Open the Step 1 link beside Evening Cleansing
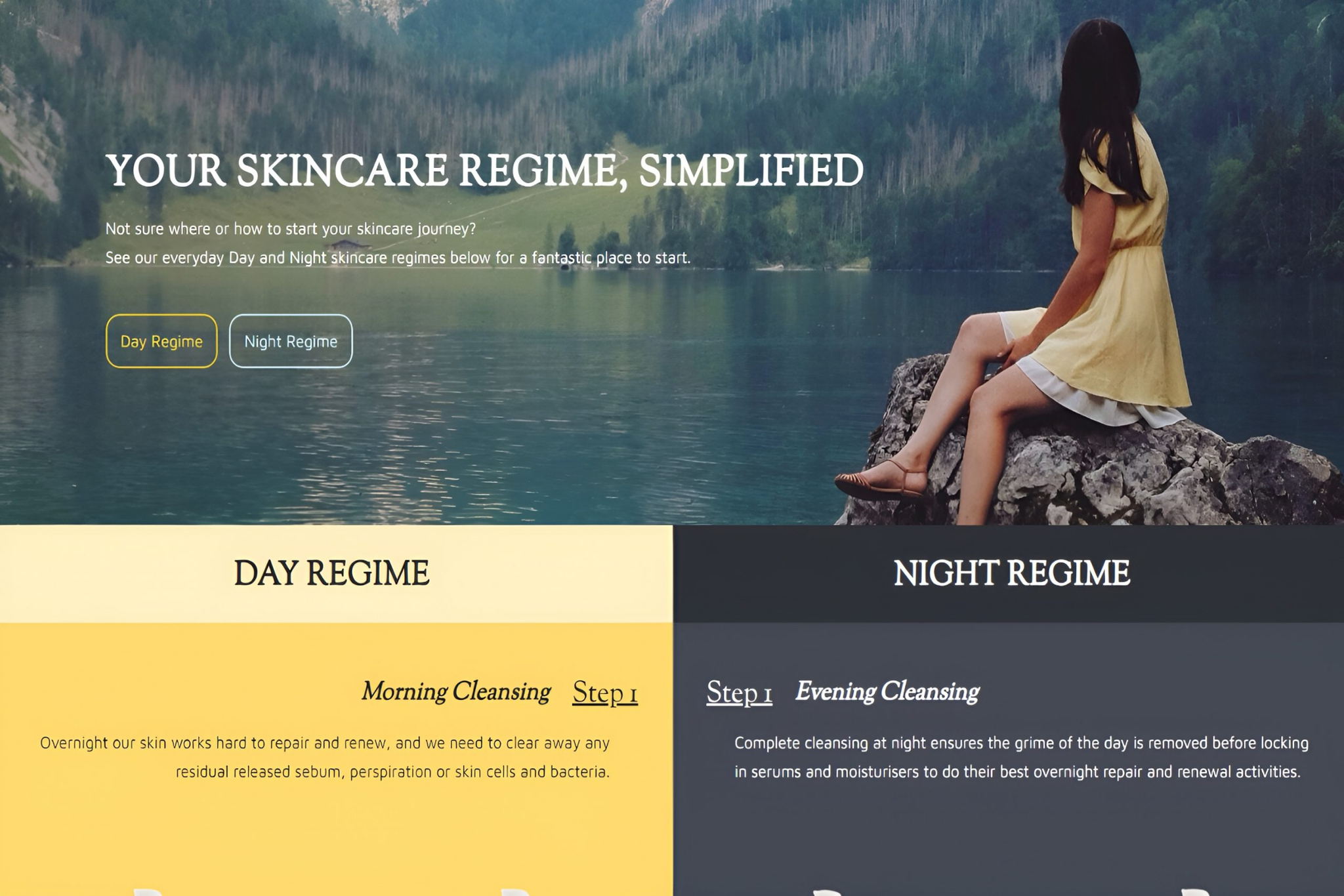 coord(740,693)
